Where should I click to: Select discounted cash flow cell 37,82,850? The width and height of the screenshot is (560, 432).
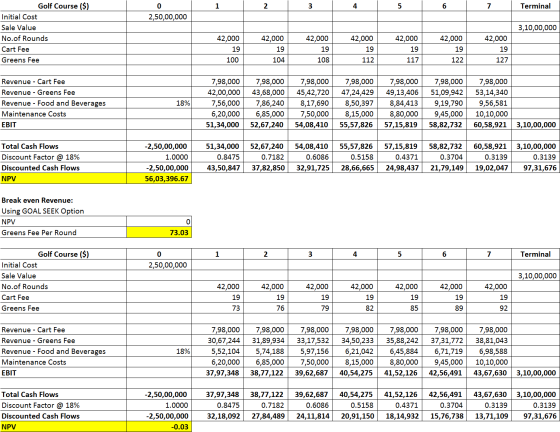click(266, 168)
